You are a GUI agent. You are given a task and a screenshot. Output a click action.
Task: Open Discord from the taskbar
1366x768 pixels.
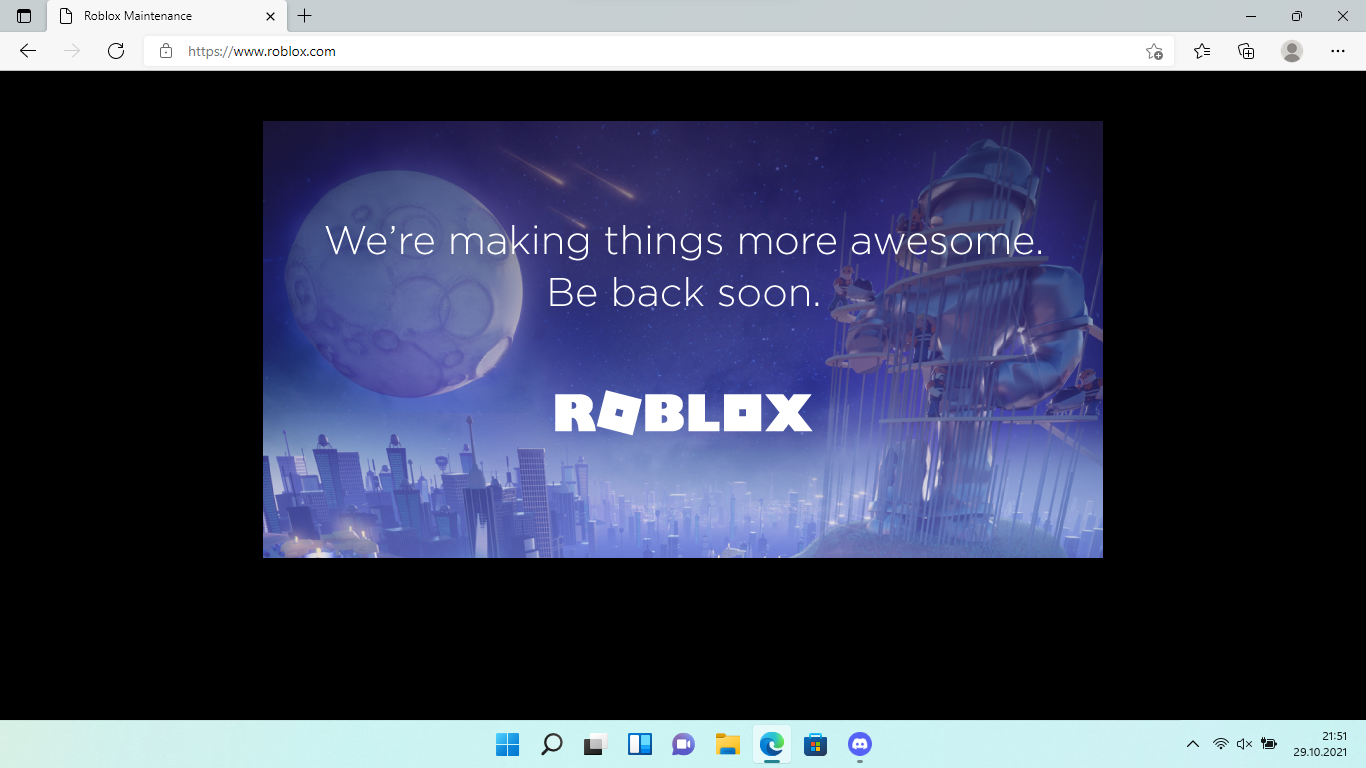coord(859,744)
